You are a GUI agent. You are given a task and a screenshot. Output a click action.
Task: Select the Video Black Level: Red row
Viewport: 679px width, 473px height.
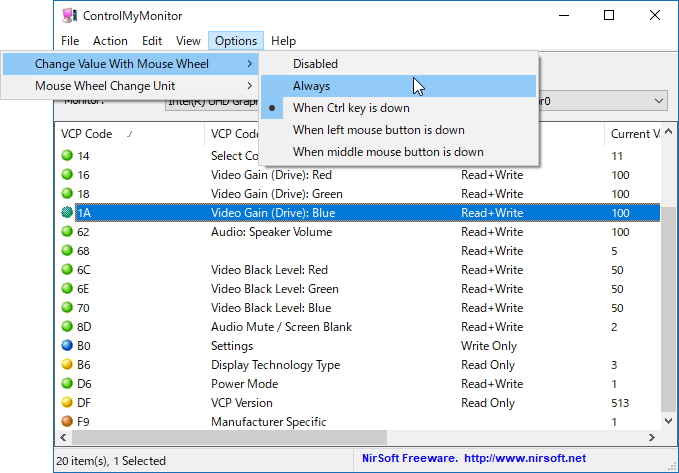click(x=358, y=270)
